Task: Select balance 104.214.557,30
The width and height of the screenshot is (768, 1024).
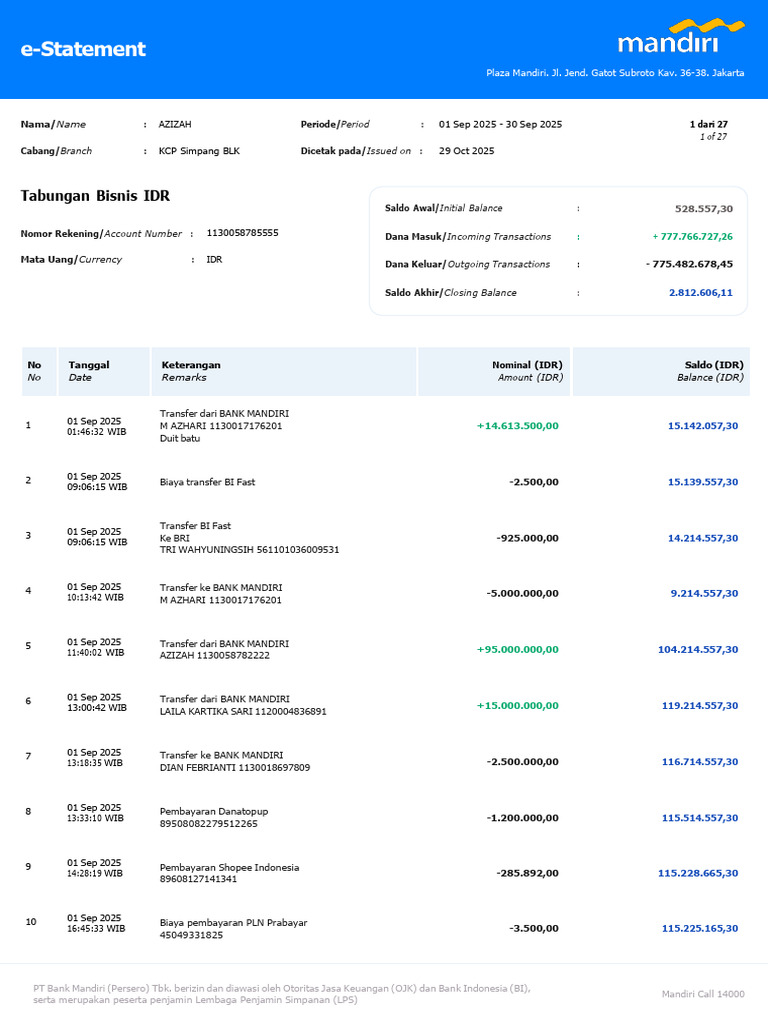Action: [697, 650]
